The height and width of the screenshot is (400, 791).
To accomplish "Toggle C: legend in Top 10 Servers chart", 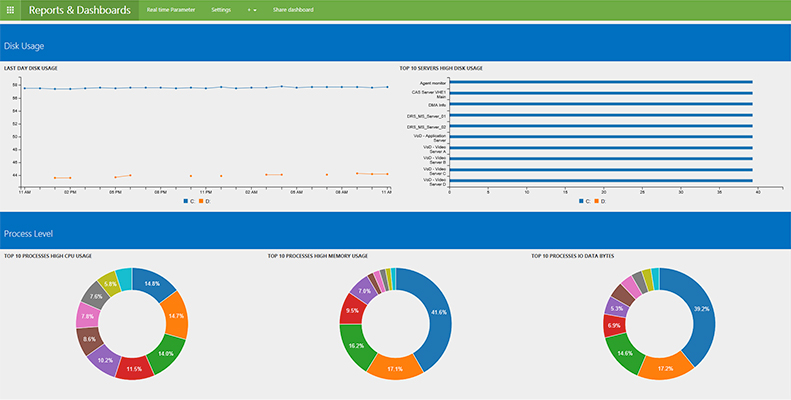I will pos(585,201).
